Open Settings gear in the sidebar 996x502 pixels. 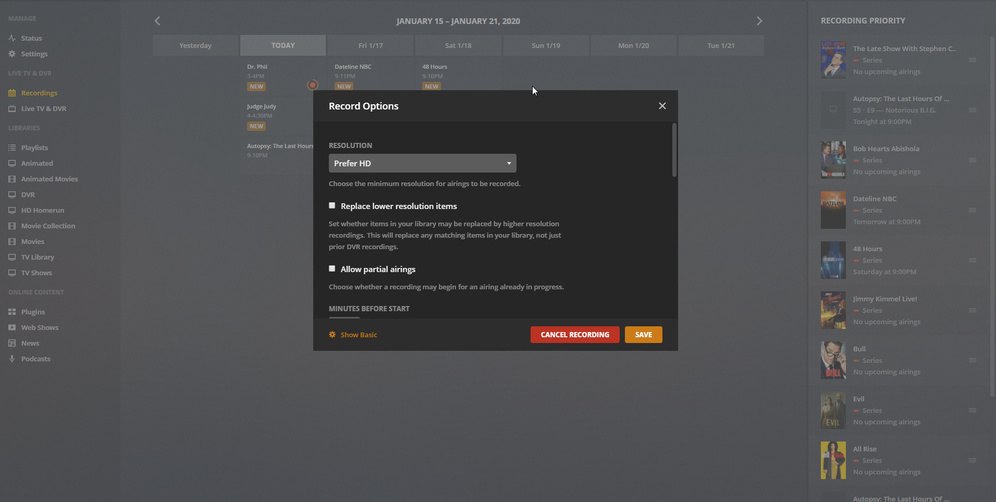[11, 54]
